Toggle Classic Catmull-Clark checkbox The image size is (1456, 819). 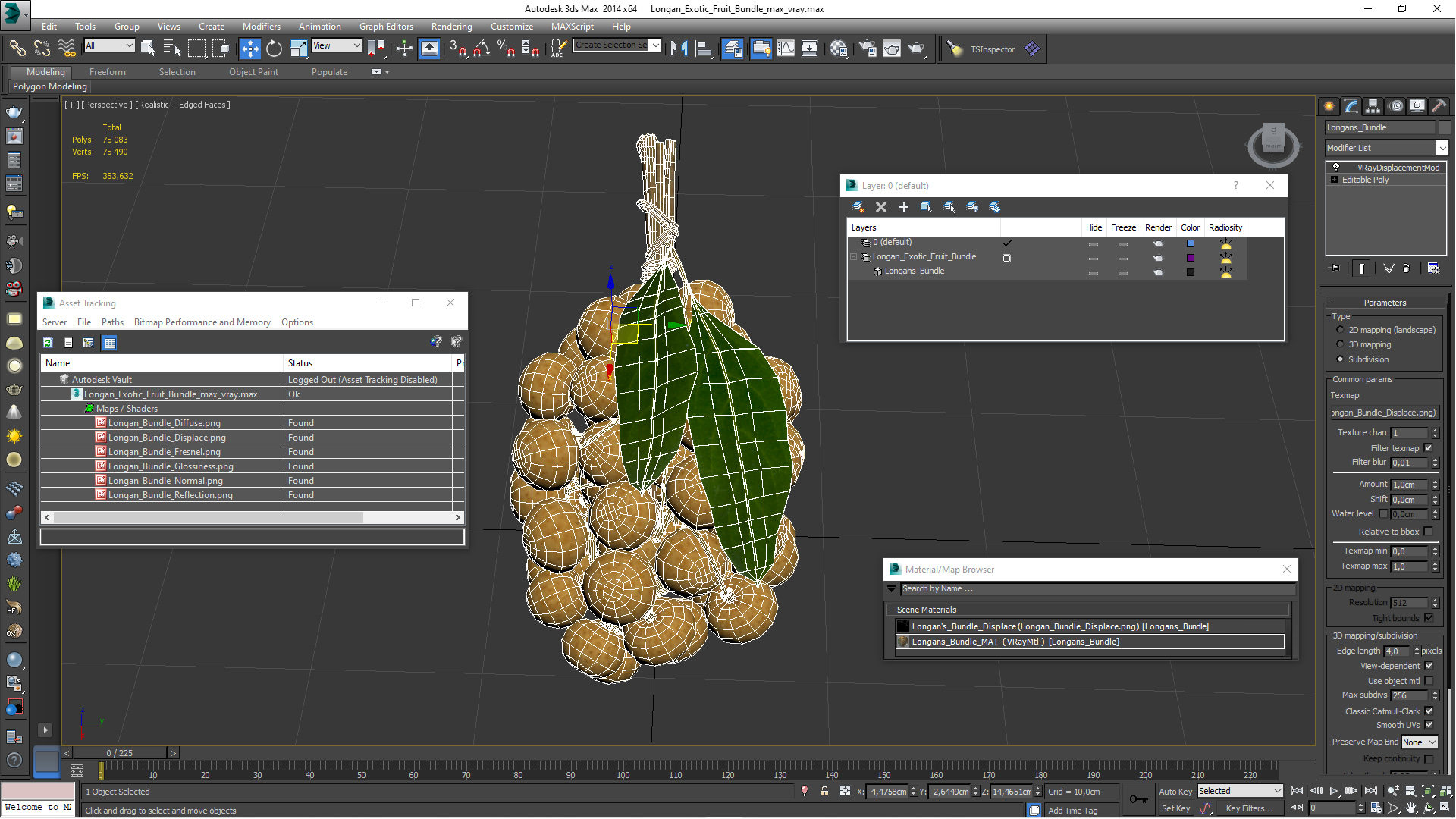[x=1429, y=711]
